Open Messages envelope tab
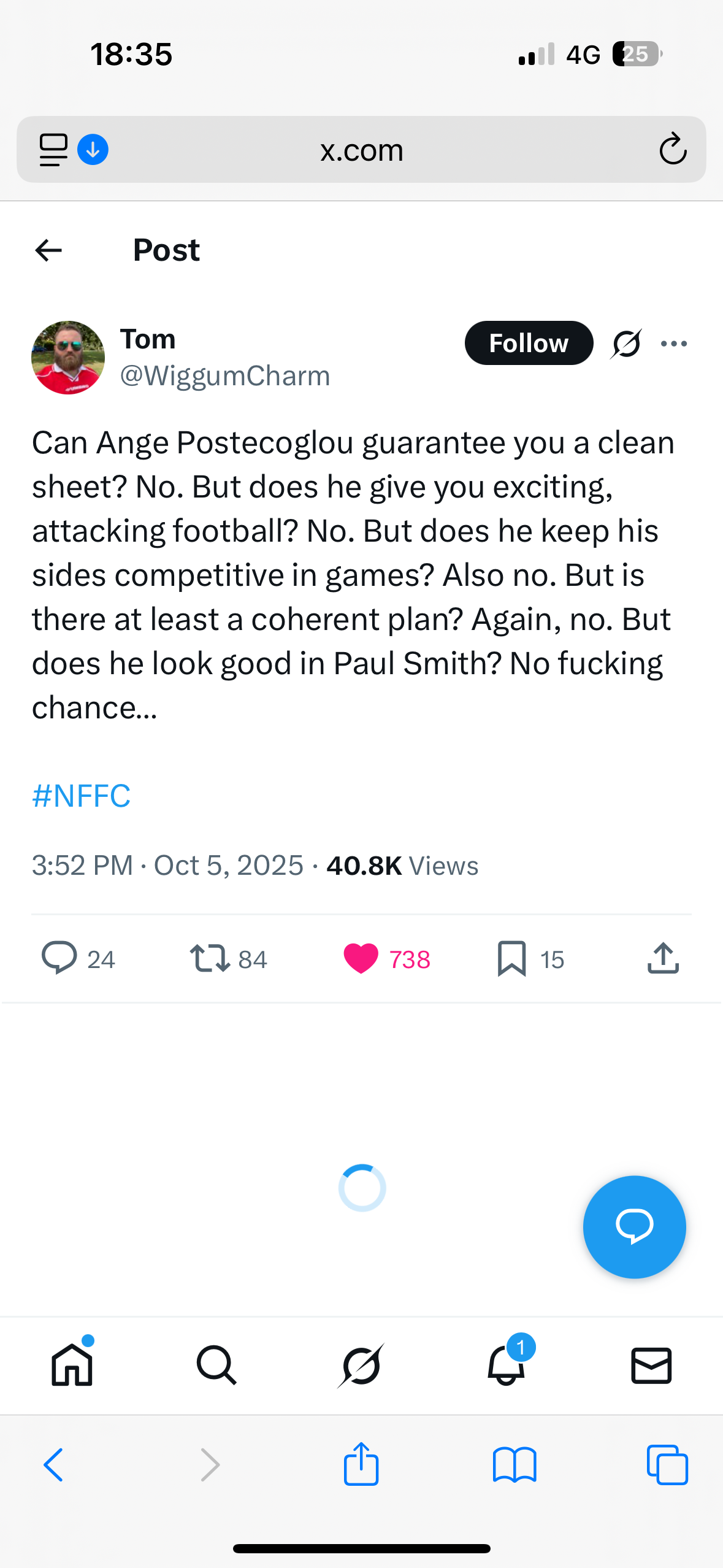 click(651, 1366)
